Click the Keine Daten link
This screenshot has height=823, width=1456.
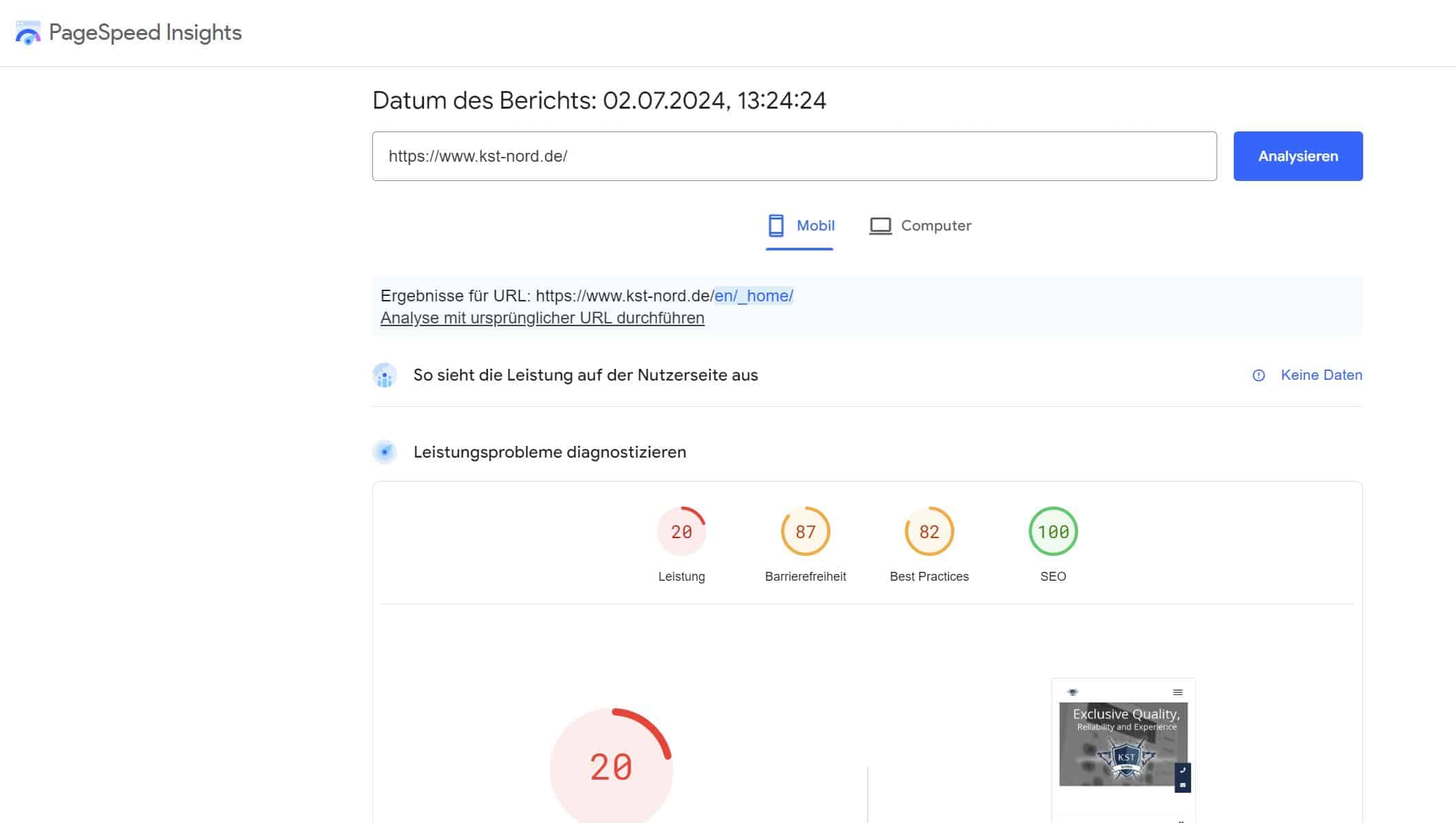point(1321,375)
